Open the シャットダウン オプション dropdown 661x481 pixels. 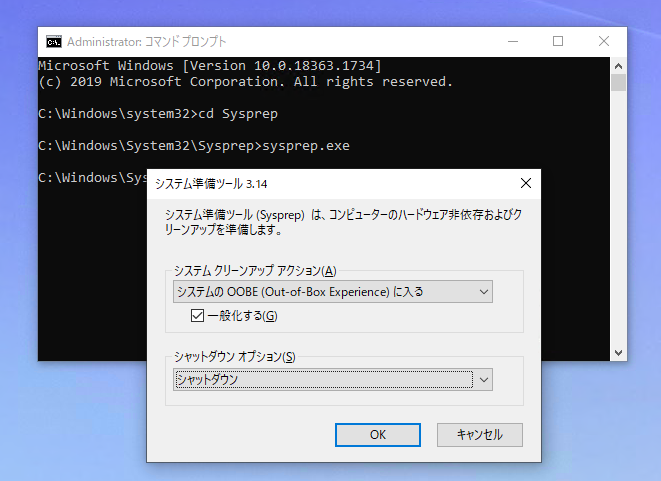(x=333, y=380)
